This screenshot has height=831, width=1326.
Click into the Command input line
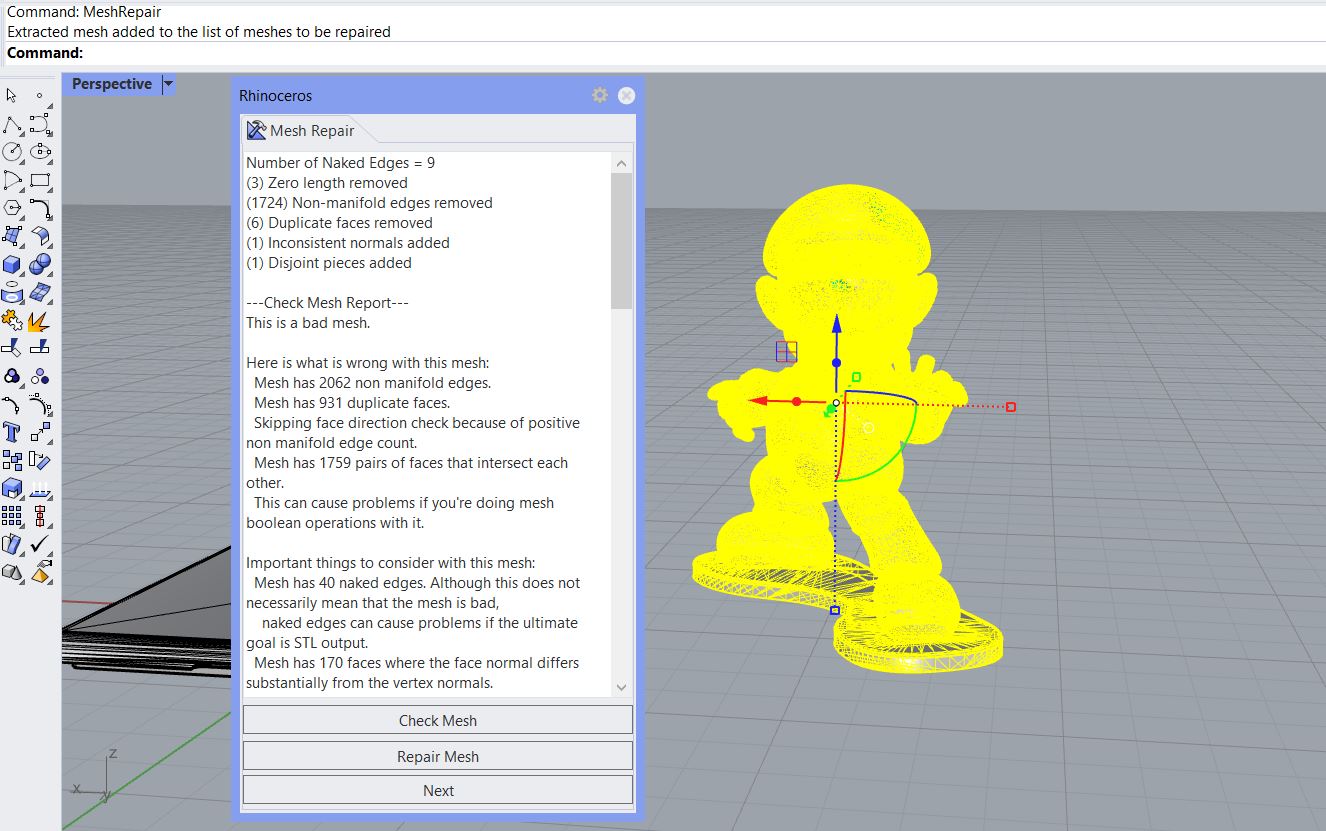[600, 53]
